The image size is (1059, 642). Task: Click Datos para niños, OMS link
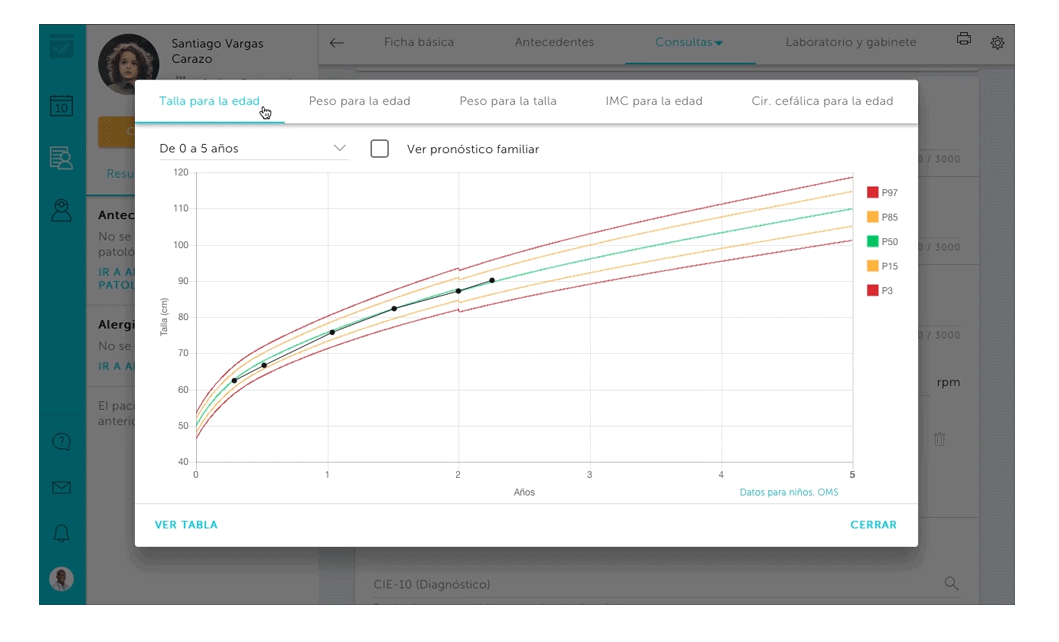tap(789, 492)
